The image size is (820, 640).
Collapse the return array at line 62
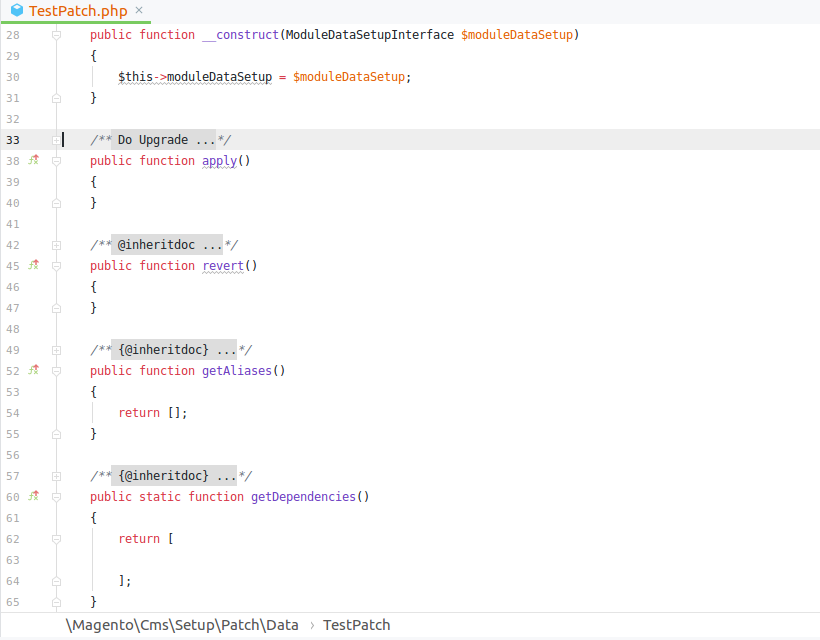click(56, 539)
